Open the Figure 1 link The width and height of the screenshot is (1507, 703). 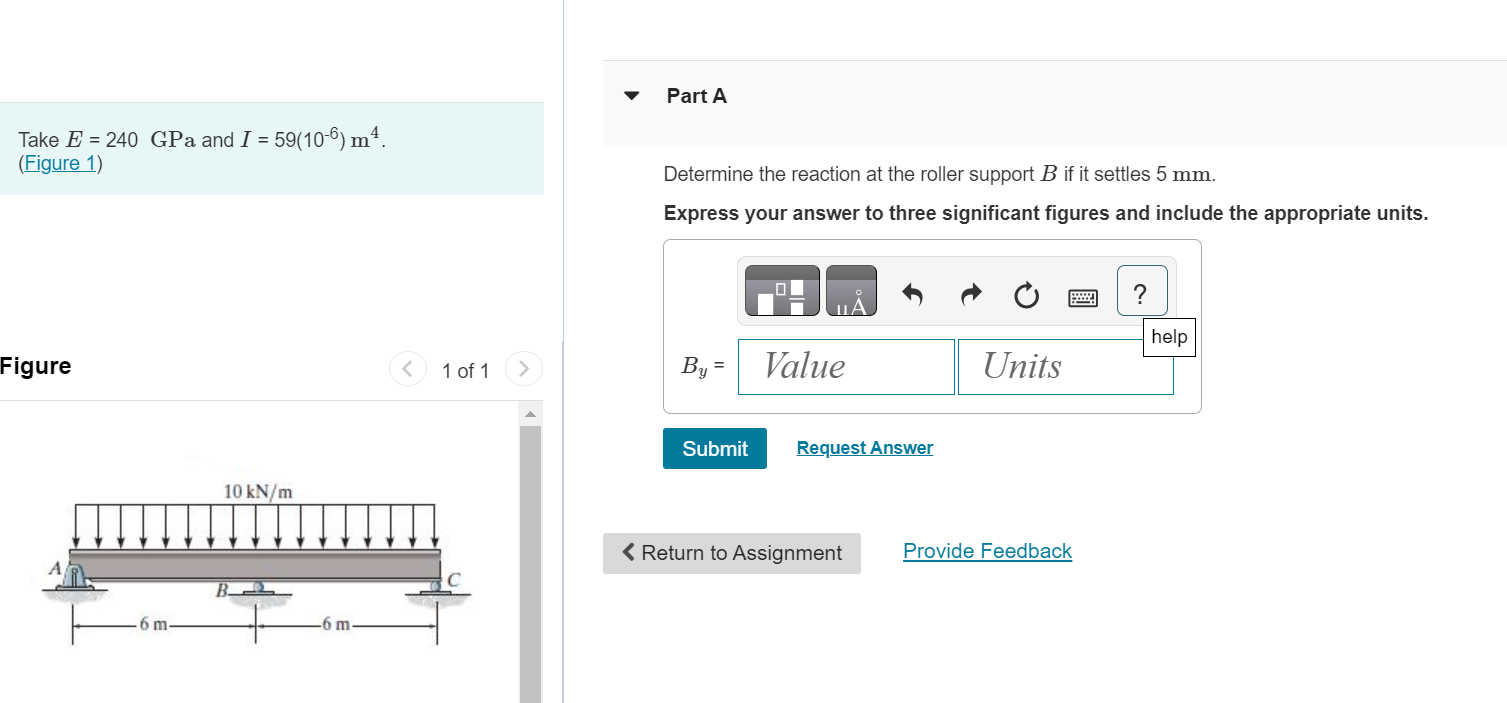[x=59, y=163]
